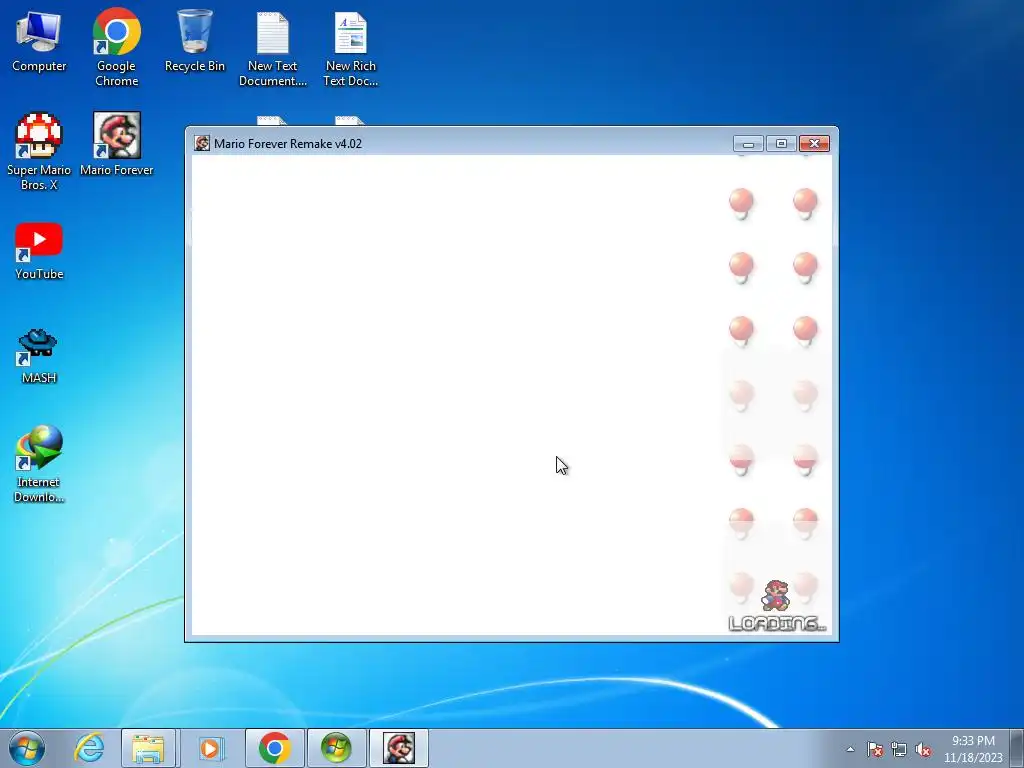Click the Mario Forever Remake v4.02 title
1024x768 pixels.
coord(288,144)
